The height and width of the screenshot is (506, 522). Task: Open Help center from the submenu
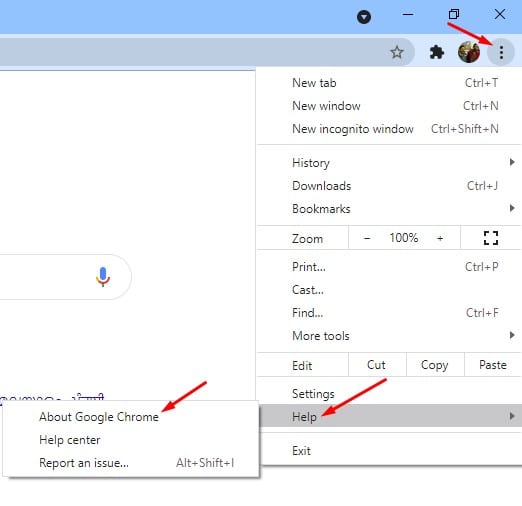69,440
